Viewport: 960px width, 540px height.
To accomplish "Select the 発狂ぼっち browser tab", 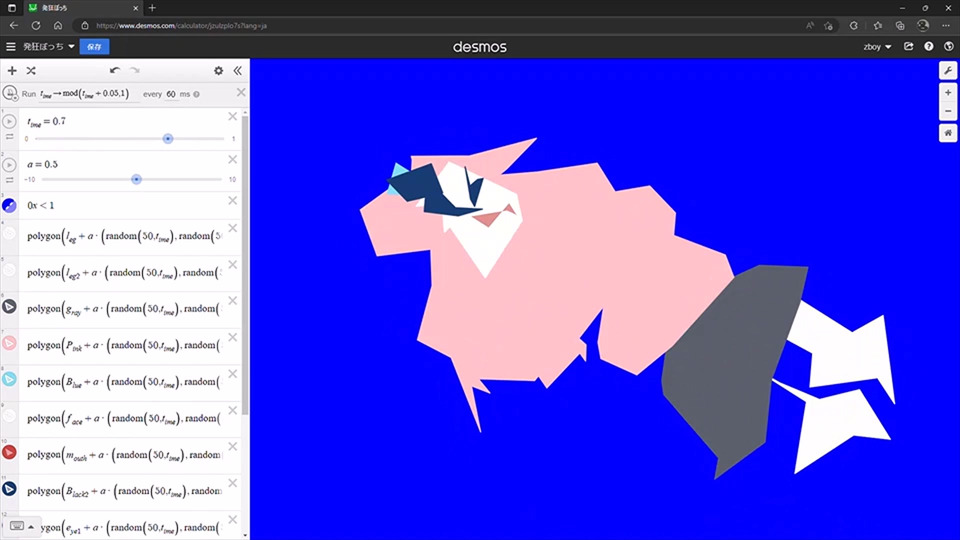I will pyautogui.click(x=83, y=8).
